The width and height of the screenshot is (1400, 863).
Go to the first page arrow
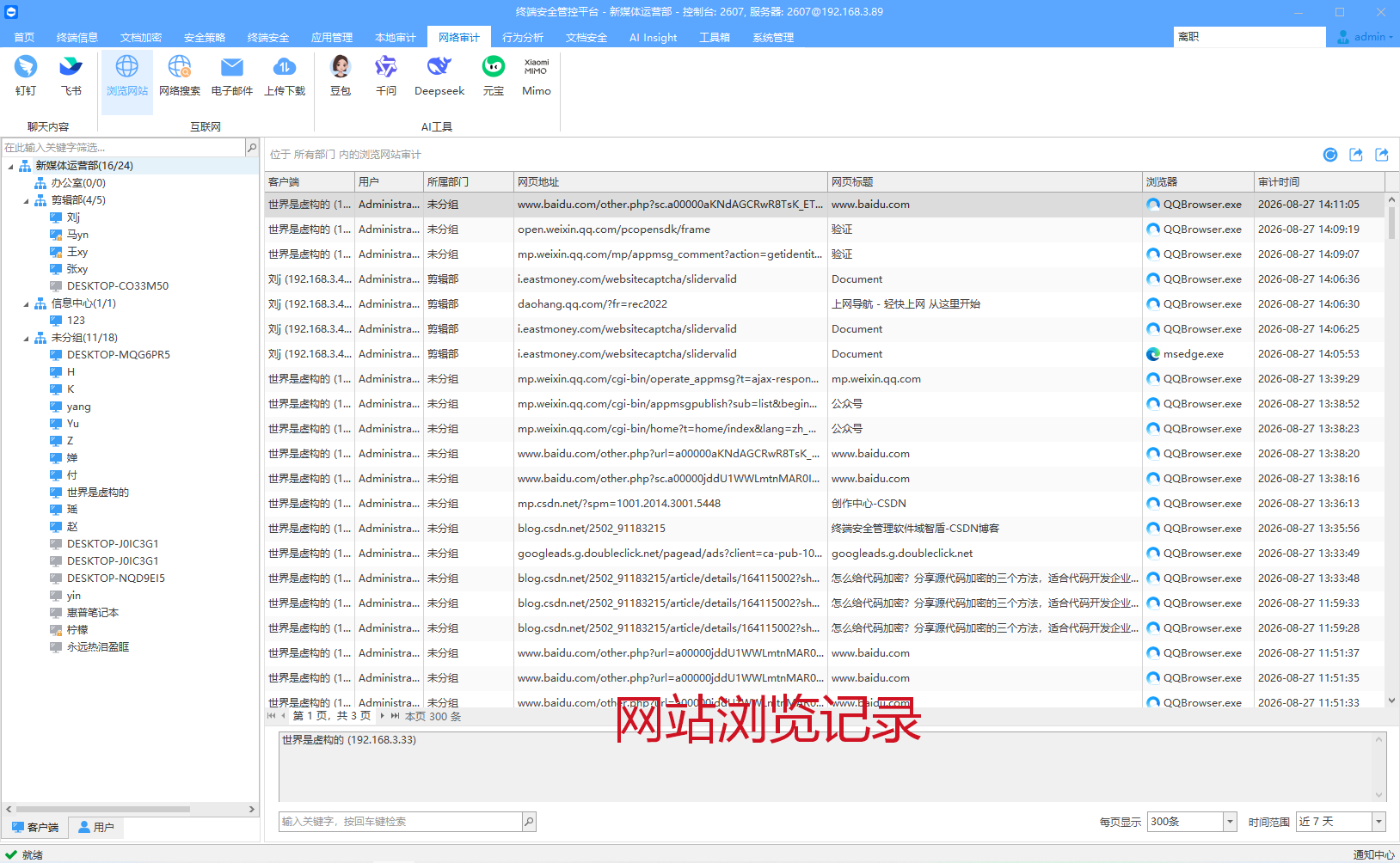[x=272, y=715]
